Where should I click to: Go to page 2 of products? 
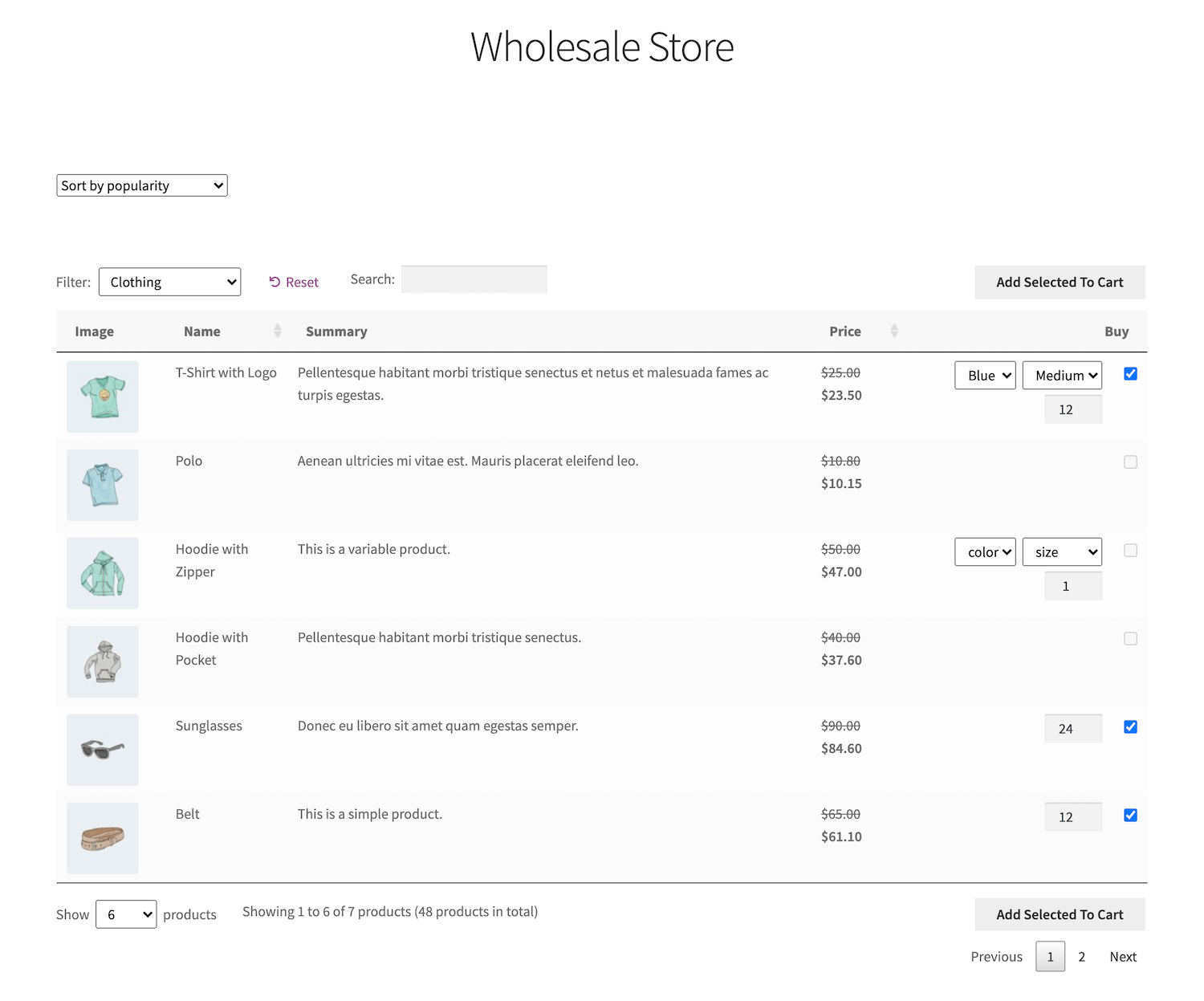point(1081,957)
